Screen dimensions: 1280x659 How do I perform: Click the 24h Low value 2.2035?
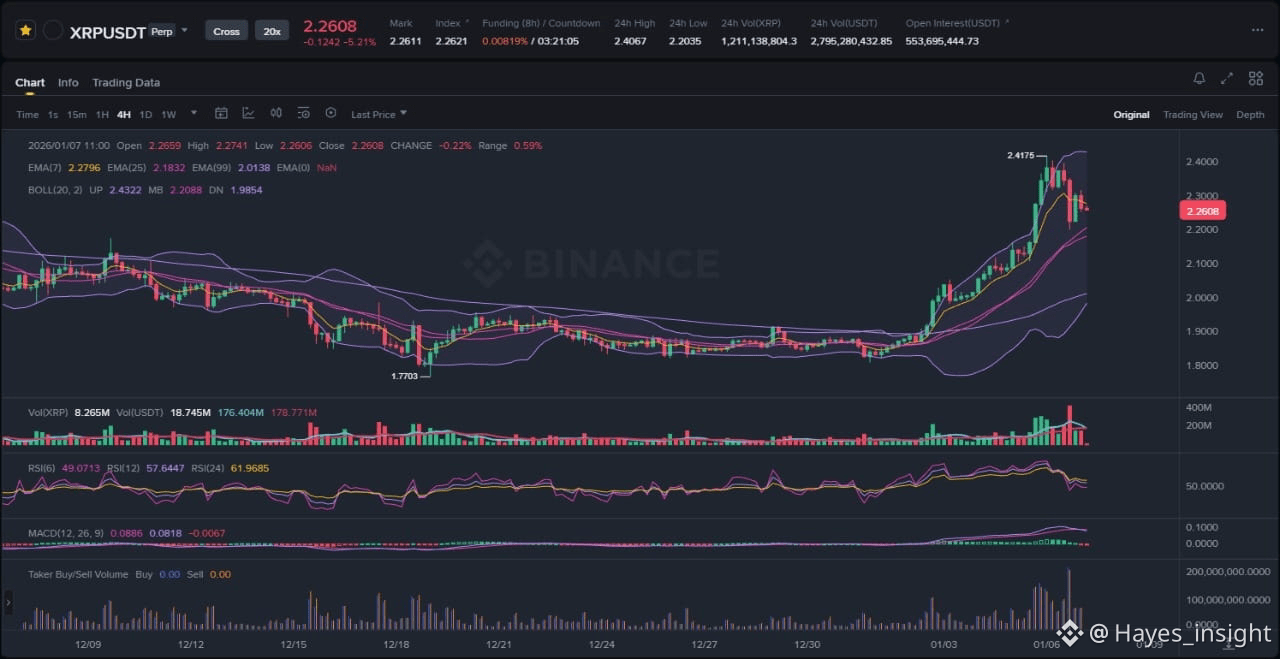click(x=685, y=41)
